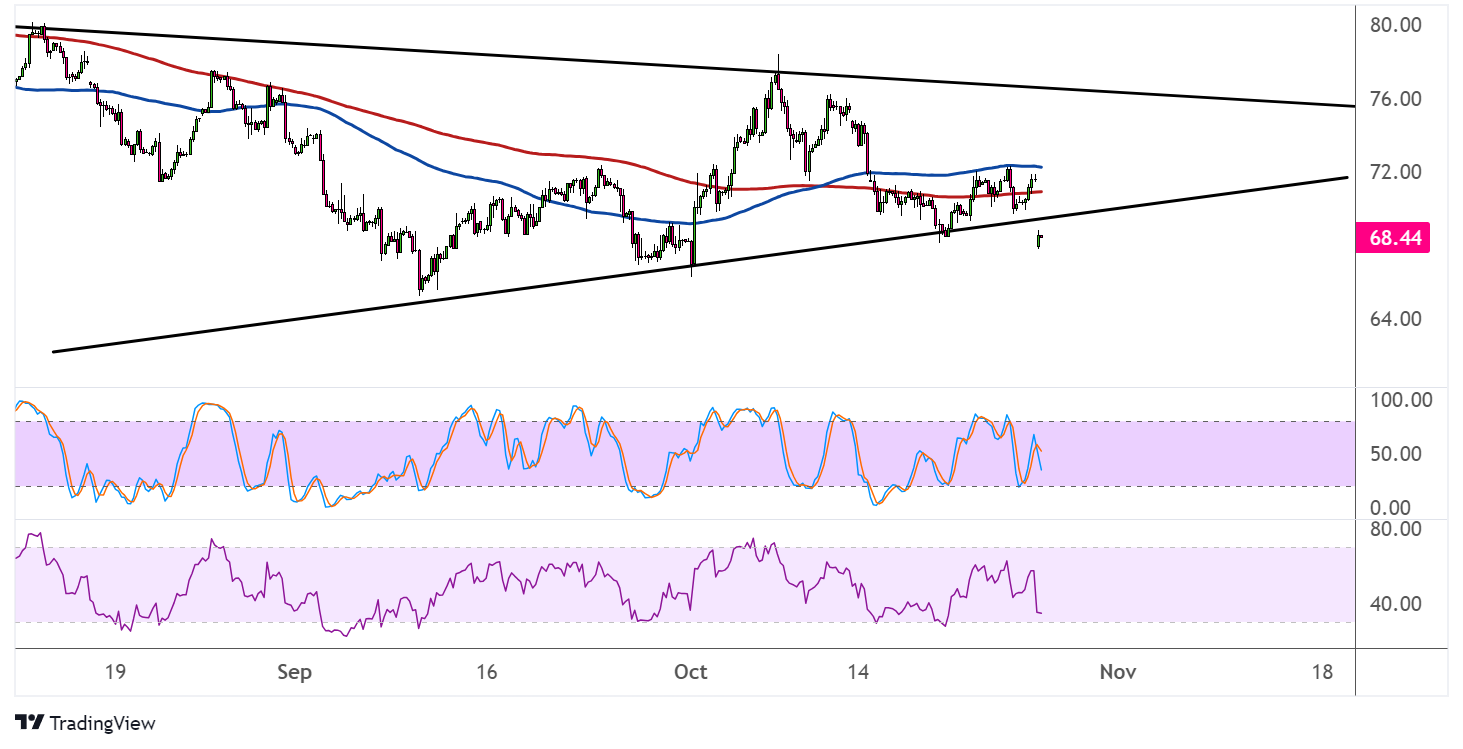Screen dimensions: 1463x749
Task: Click the 76.00 price axis label
Action: pyautogui.click(x=1394, y=98)
